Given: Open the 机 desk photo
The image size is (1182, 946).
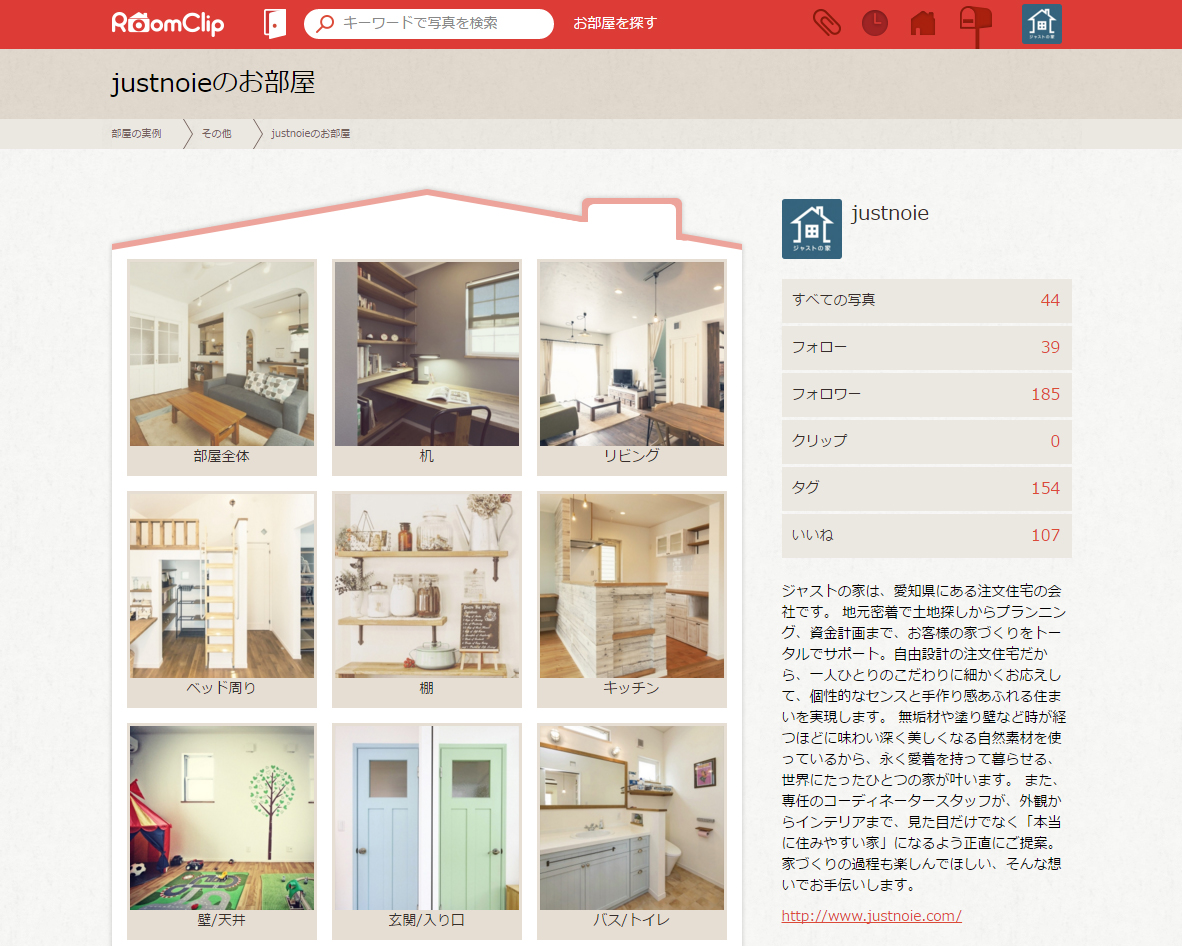Looking at the screenshot, I should [427, 354].
